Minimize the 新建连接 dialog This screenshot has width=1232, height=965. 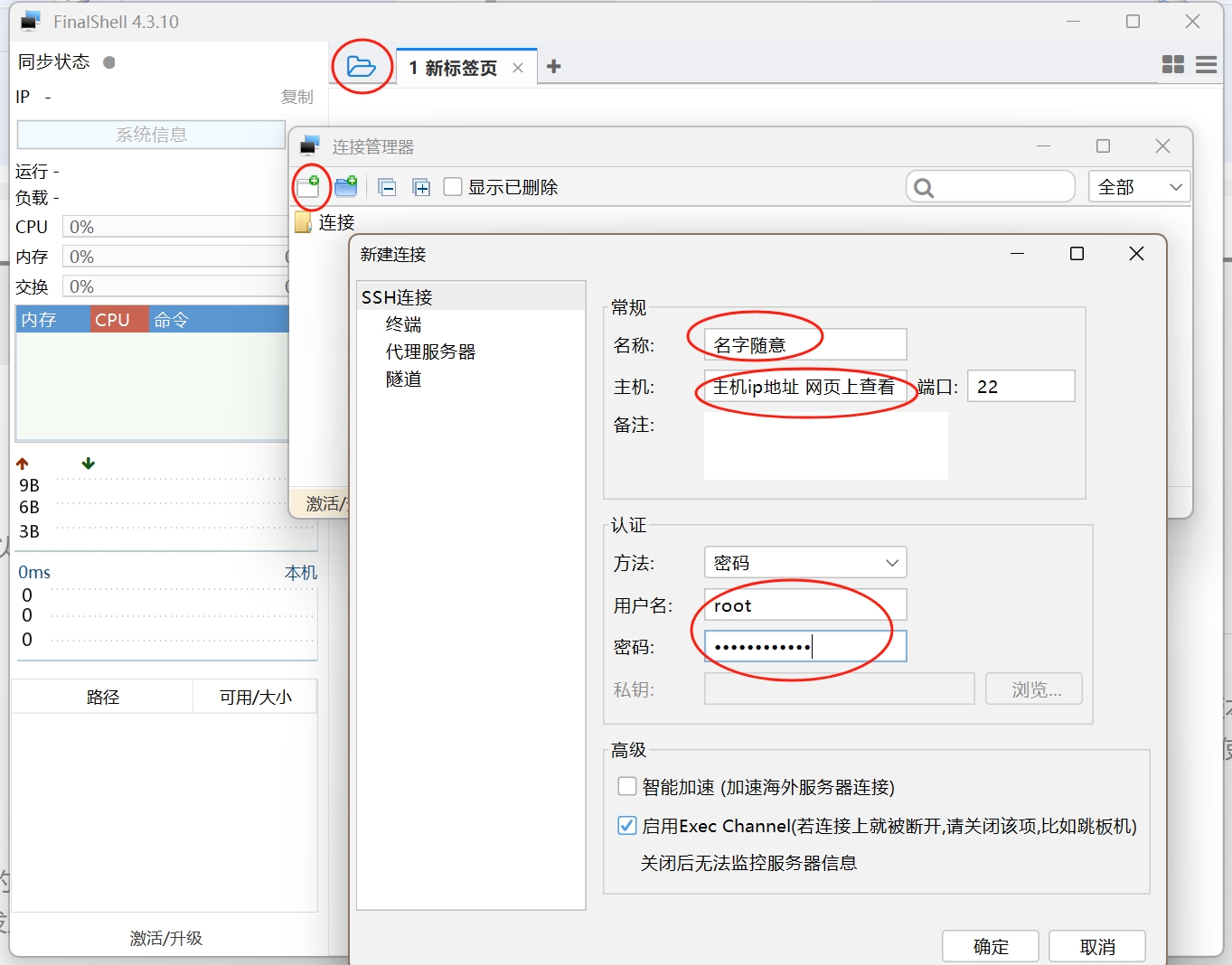(x=1017, y=254)
